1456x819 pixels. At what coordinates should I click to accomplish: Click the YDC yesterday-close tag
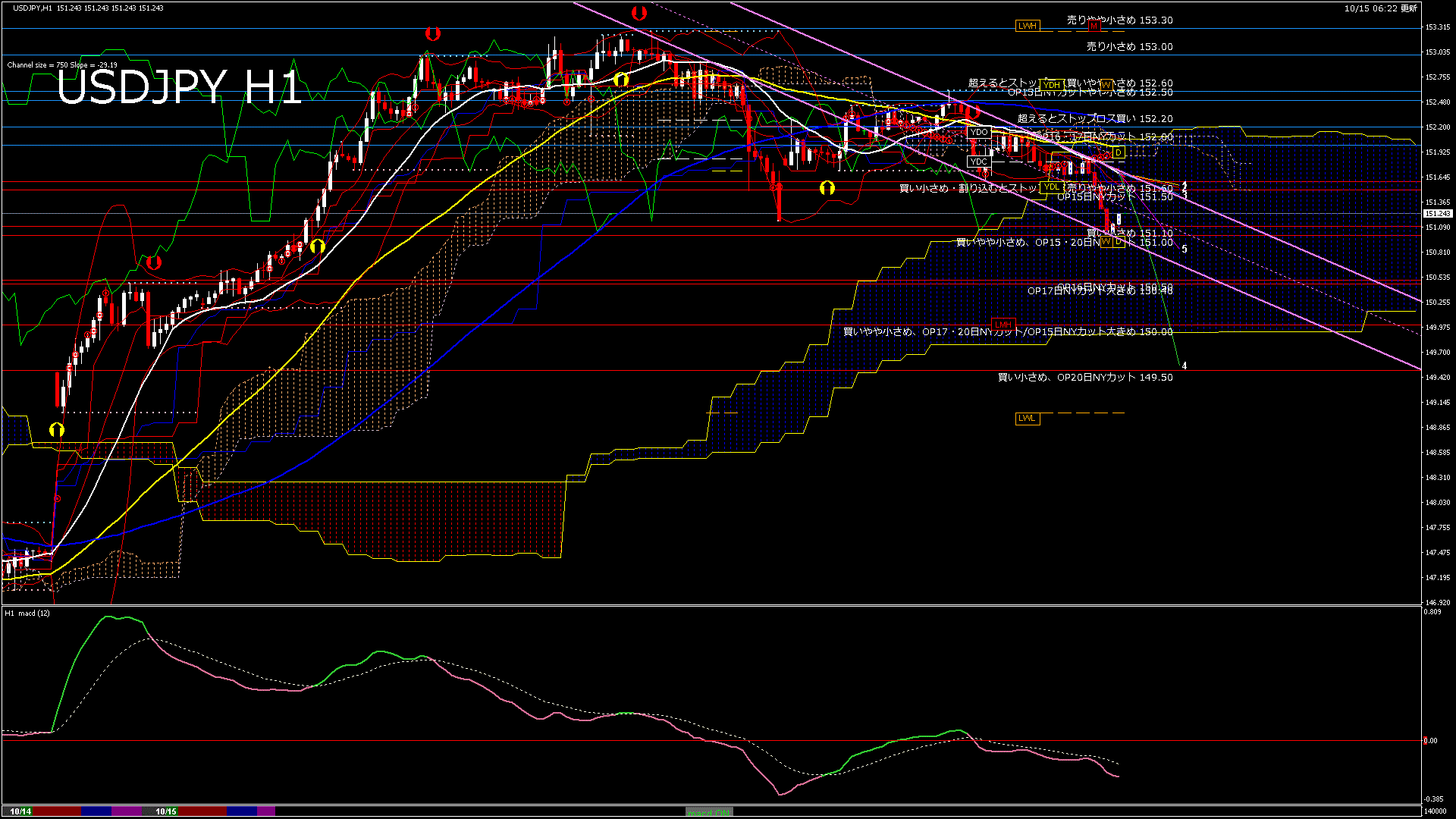point(979,162)
